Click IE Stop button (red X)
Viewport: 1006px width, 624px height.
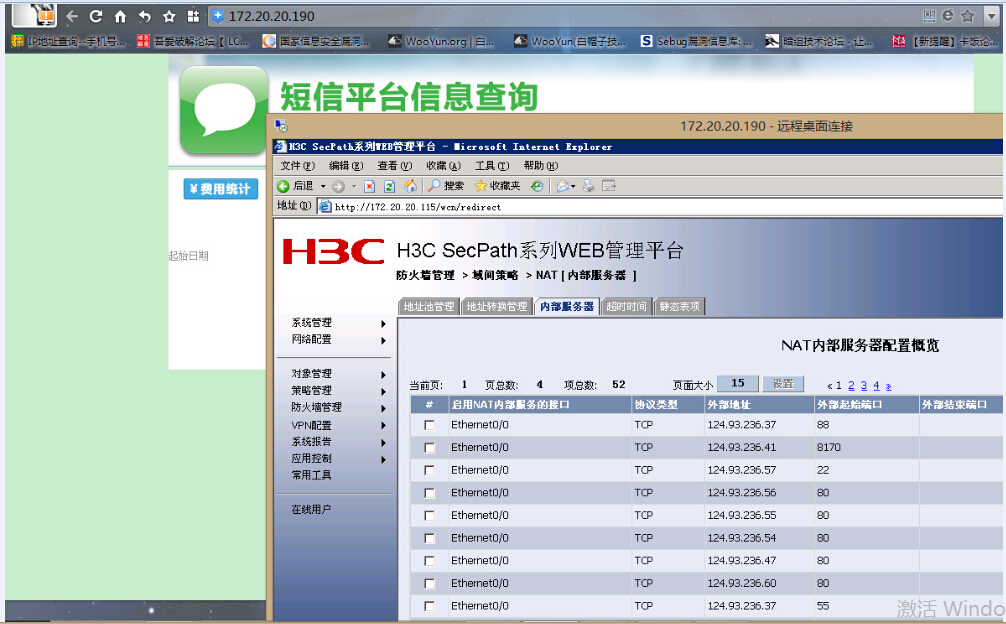pos(369,186)
